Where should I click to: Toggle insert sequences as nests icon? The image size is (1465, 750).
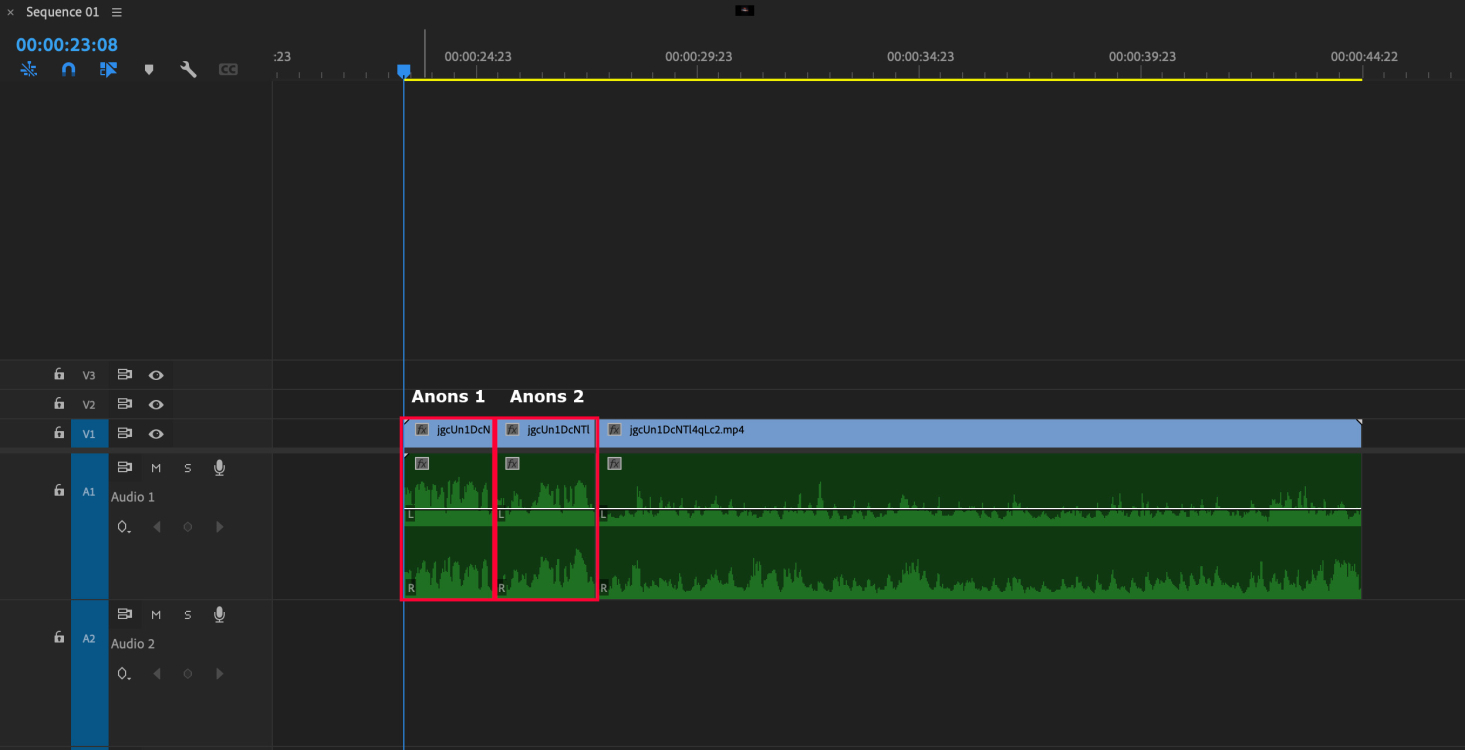tap(28, 70)
